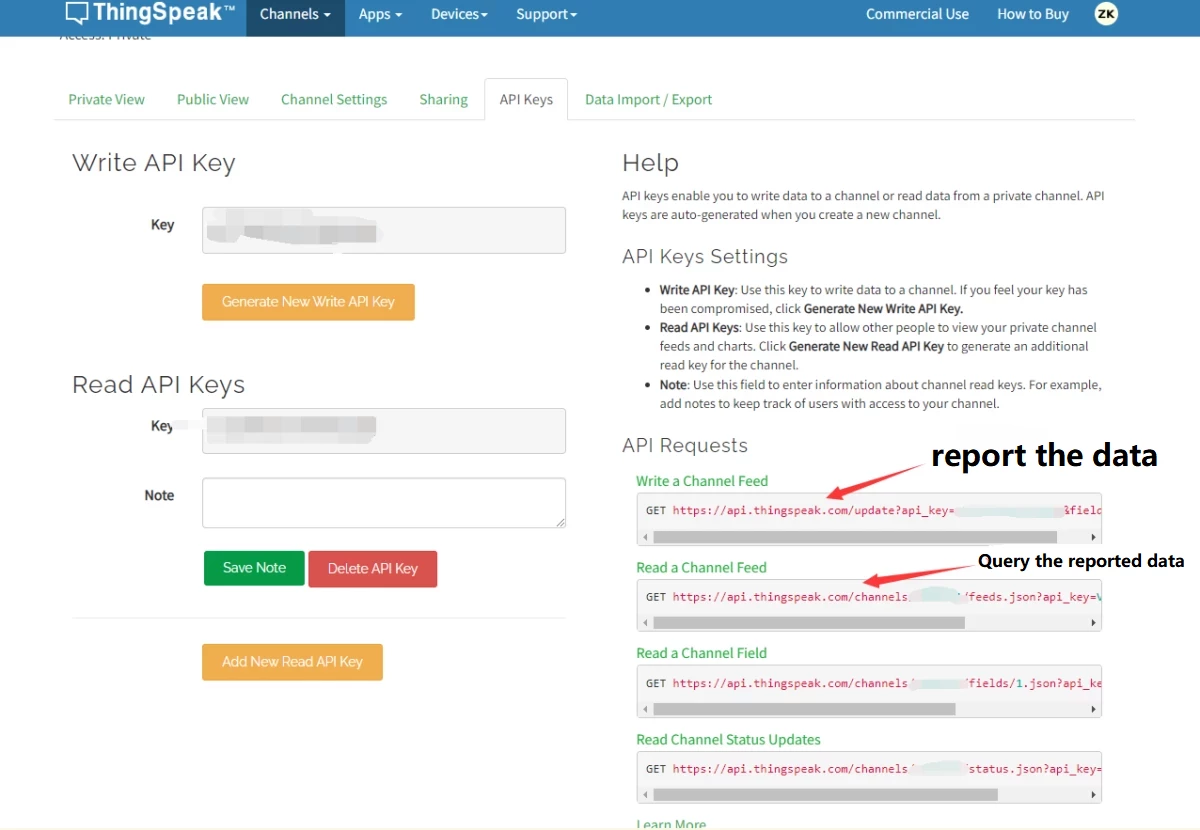Click the 'Note' label beside the text area

pos(159,495)
